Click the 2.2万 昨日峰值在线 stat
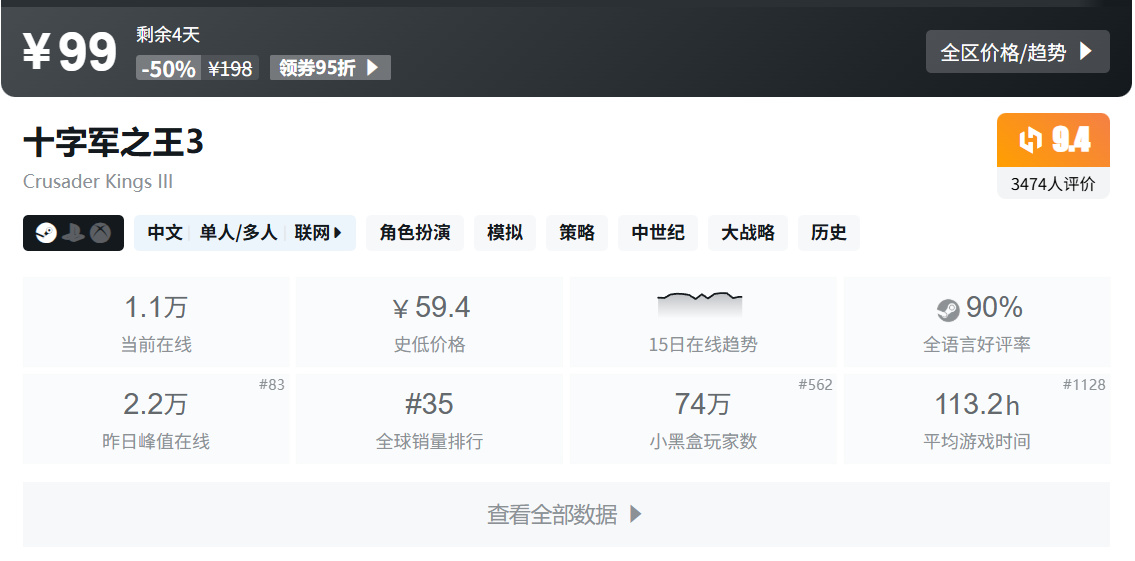The image size is (1135, 561). pyautogui.click(x=156, y=418)
